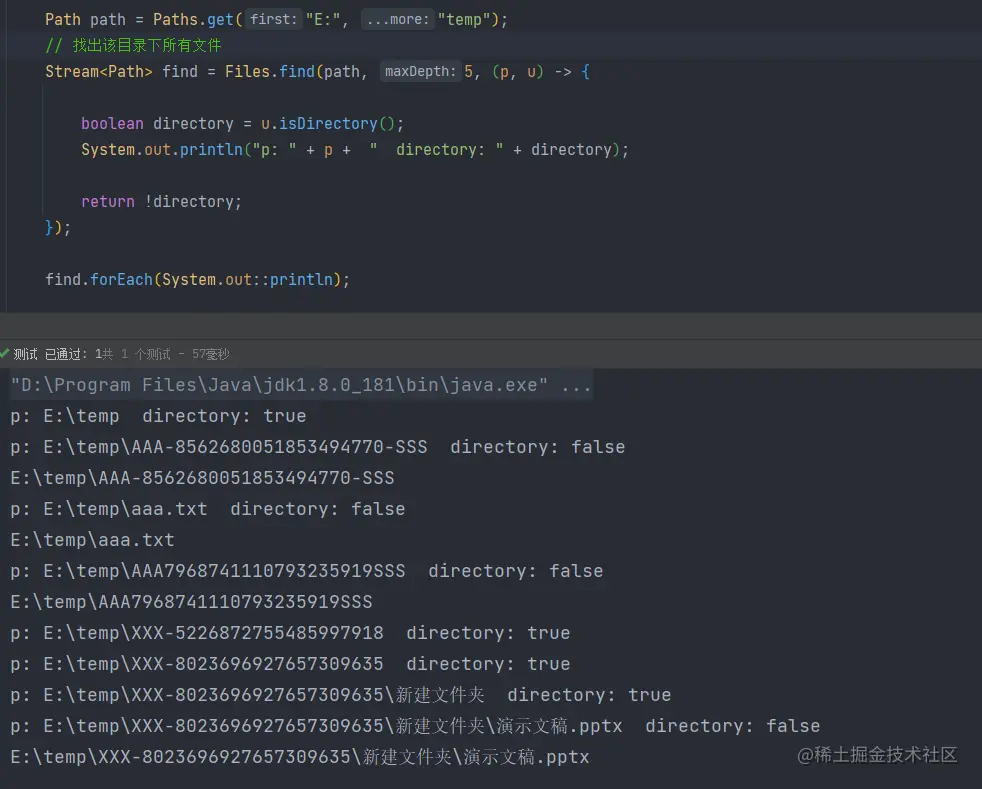Click line 'p: ...\新建文件夹 directory: true'
Viewport: 982px width, 789px height.
click(x=341, y=694)
